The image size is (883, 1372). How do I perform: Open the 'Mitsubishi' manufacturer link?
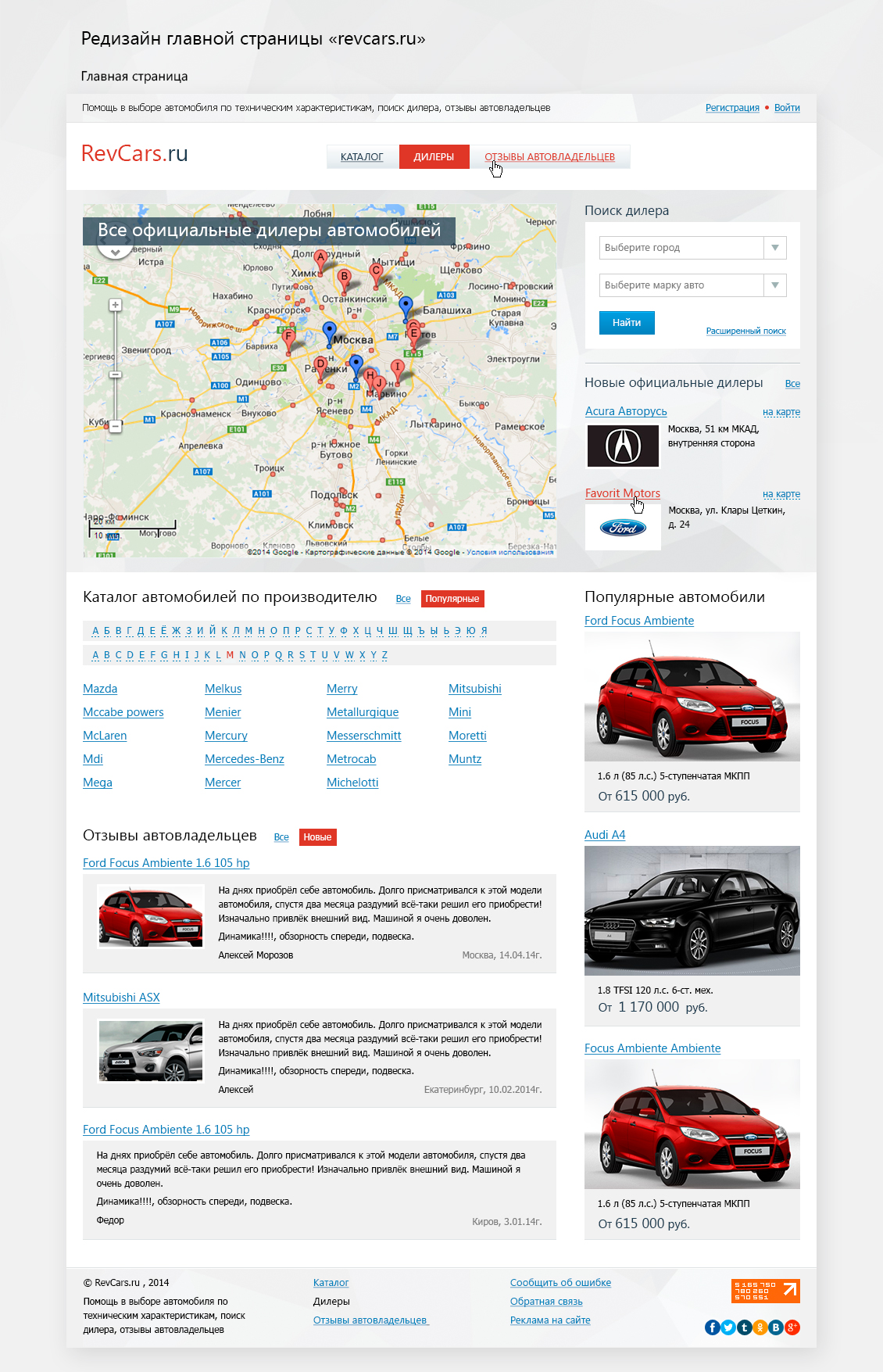475,689
